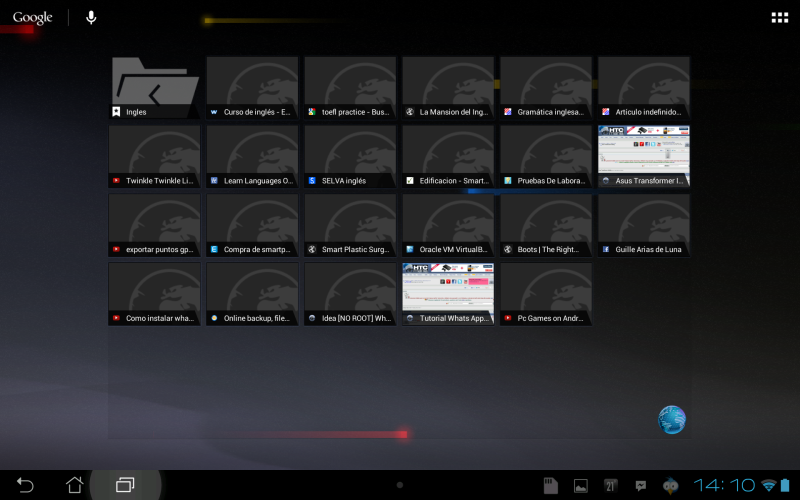Image resolution: width=800 pixels, height=500 pixels.
Task: Open the all apps grid
Action: [x=779, y=18]
